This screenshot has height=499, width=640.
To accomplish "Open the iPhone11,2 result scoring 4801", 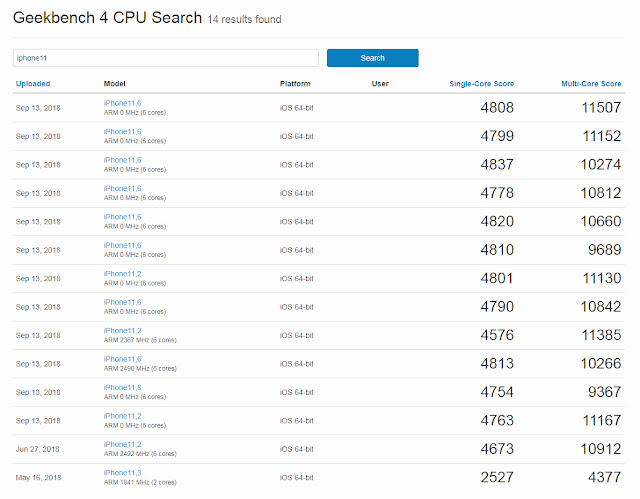I will coord(122,274).
